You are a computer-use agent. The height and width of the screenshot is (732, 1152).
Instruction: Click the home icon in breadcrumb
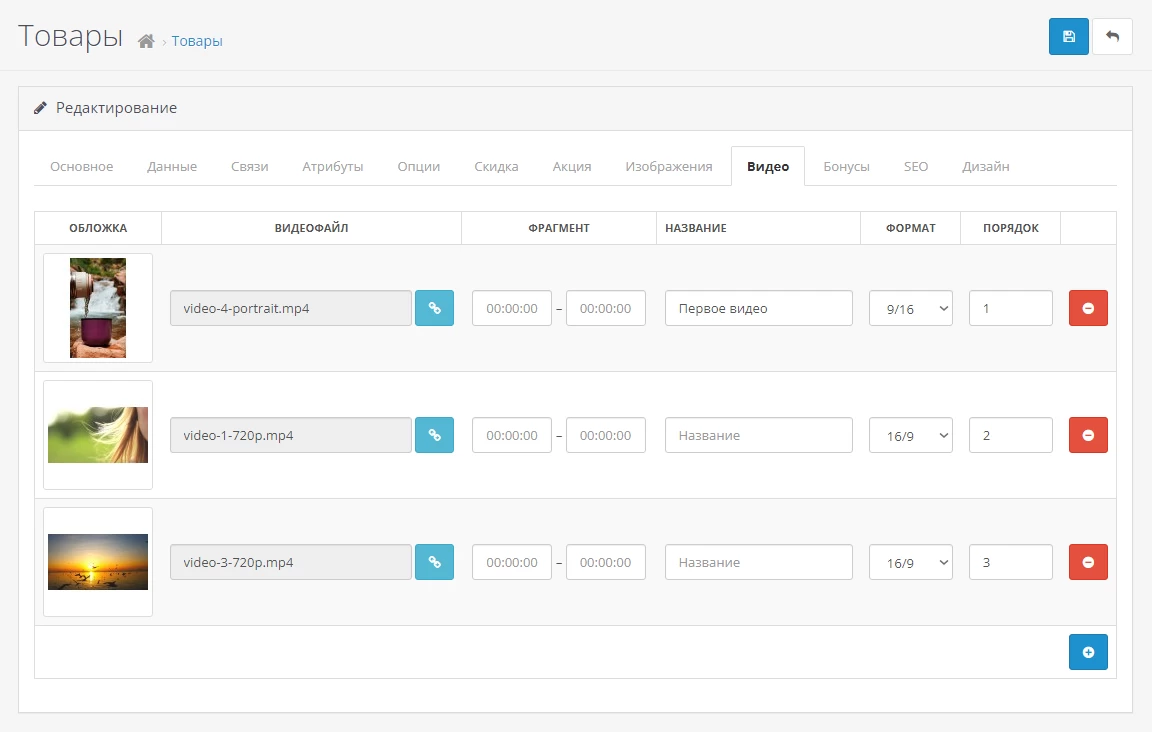tap(146, 41)
